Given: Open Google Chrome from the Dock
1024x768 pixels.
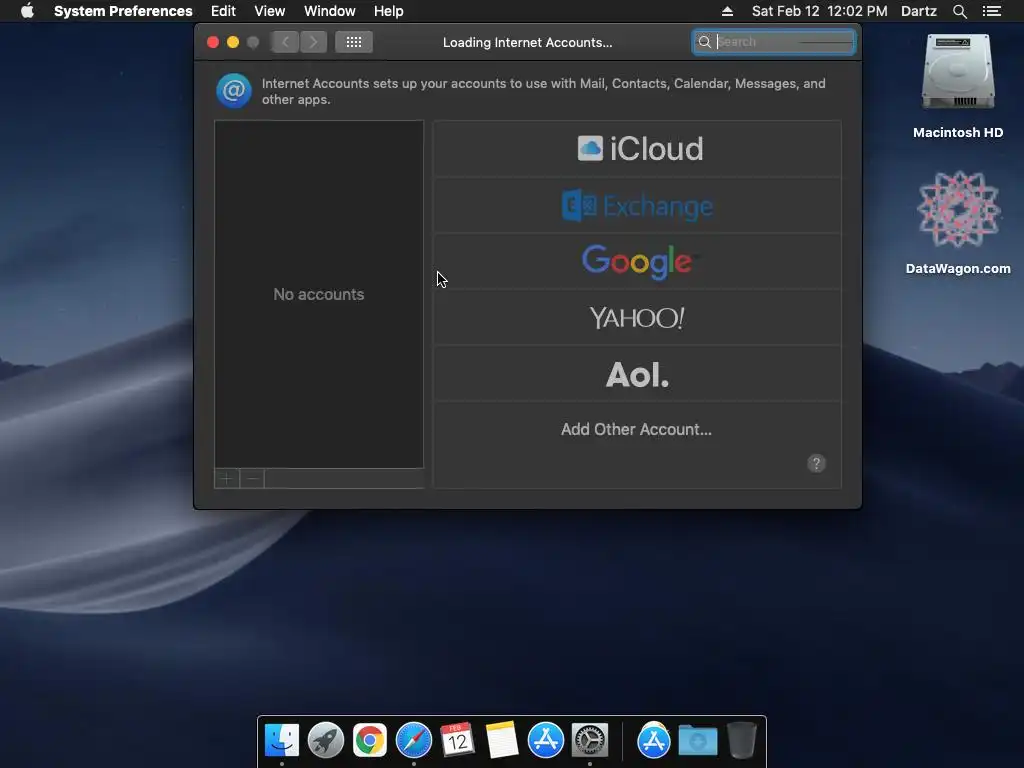Looking at the screenshot, I should tap(370, 740).
